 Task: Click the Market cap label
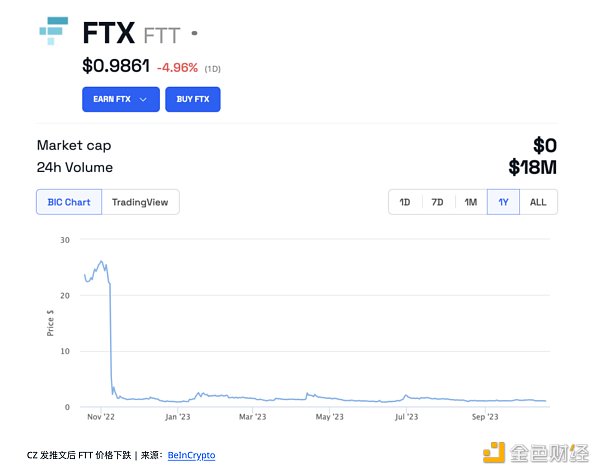pos(74,146)
